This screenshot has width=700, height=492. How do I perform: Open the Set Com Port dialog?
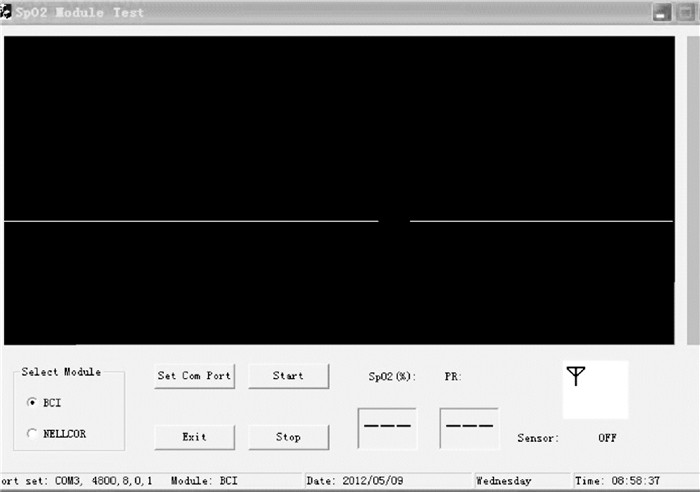pos(194,376)
